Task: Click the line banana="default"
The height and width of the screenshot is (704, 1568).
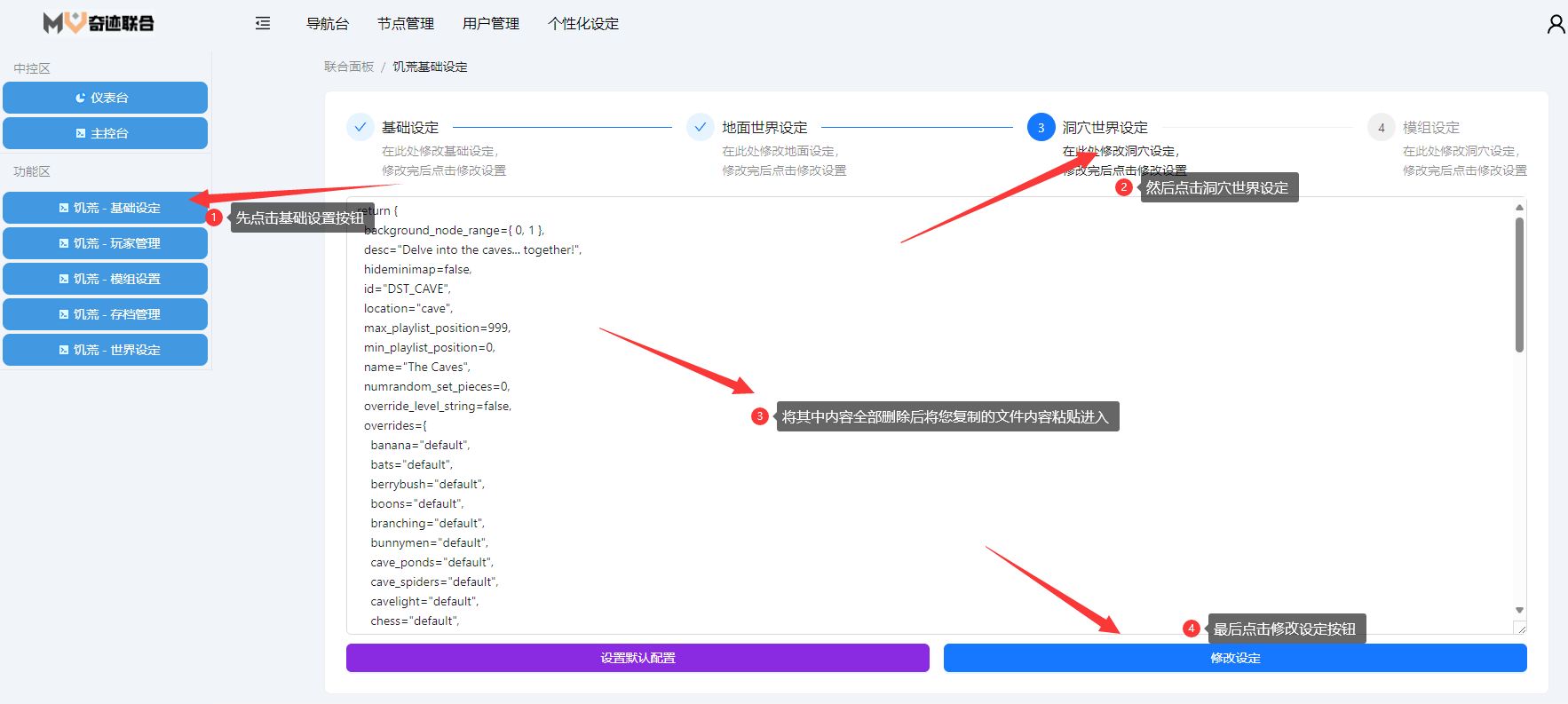Action: point(421,445)
